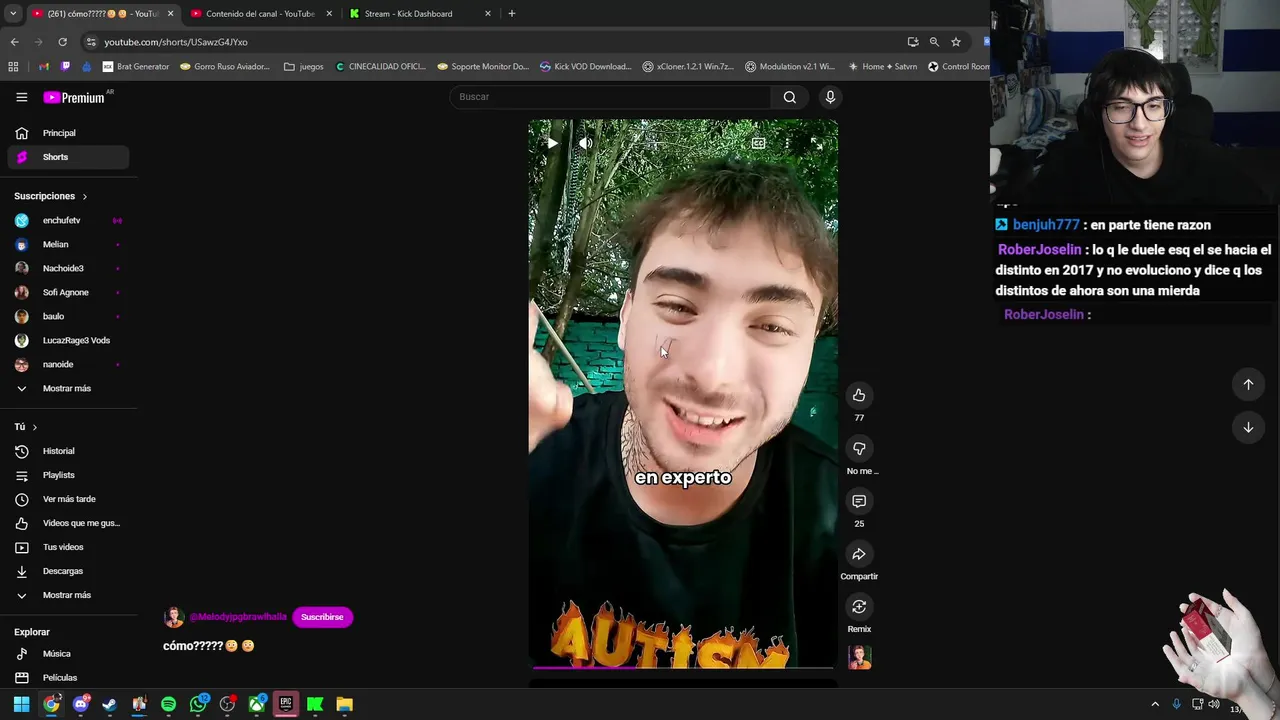The height and width of the screenshot is (720, 1280).
Task: Expand Mostrar más under Descargas
Action: coord(68,595)
